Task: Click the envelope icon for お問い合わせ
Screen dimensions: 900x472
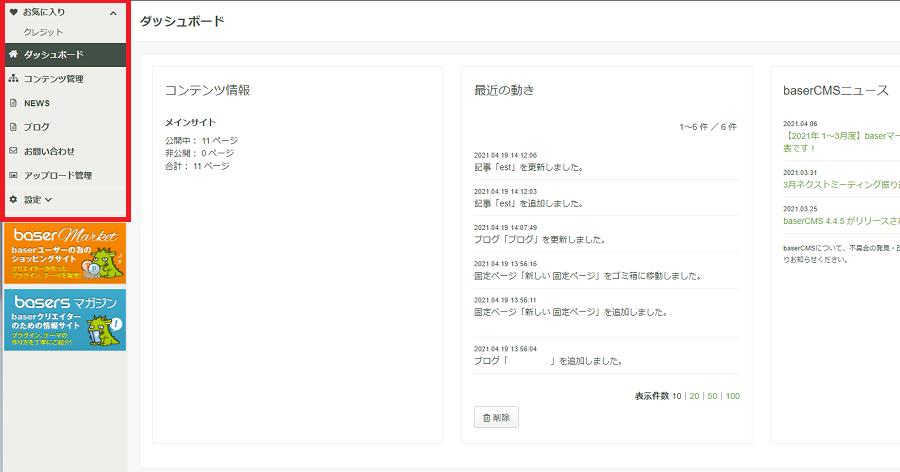Action: (x=14, y=151)
